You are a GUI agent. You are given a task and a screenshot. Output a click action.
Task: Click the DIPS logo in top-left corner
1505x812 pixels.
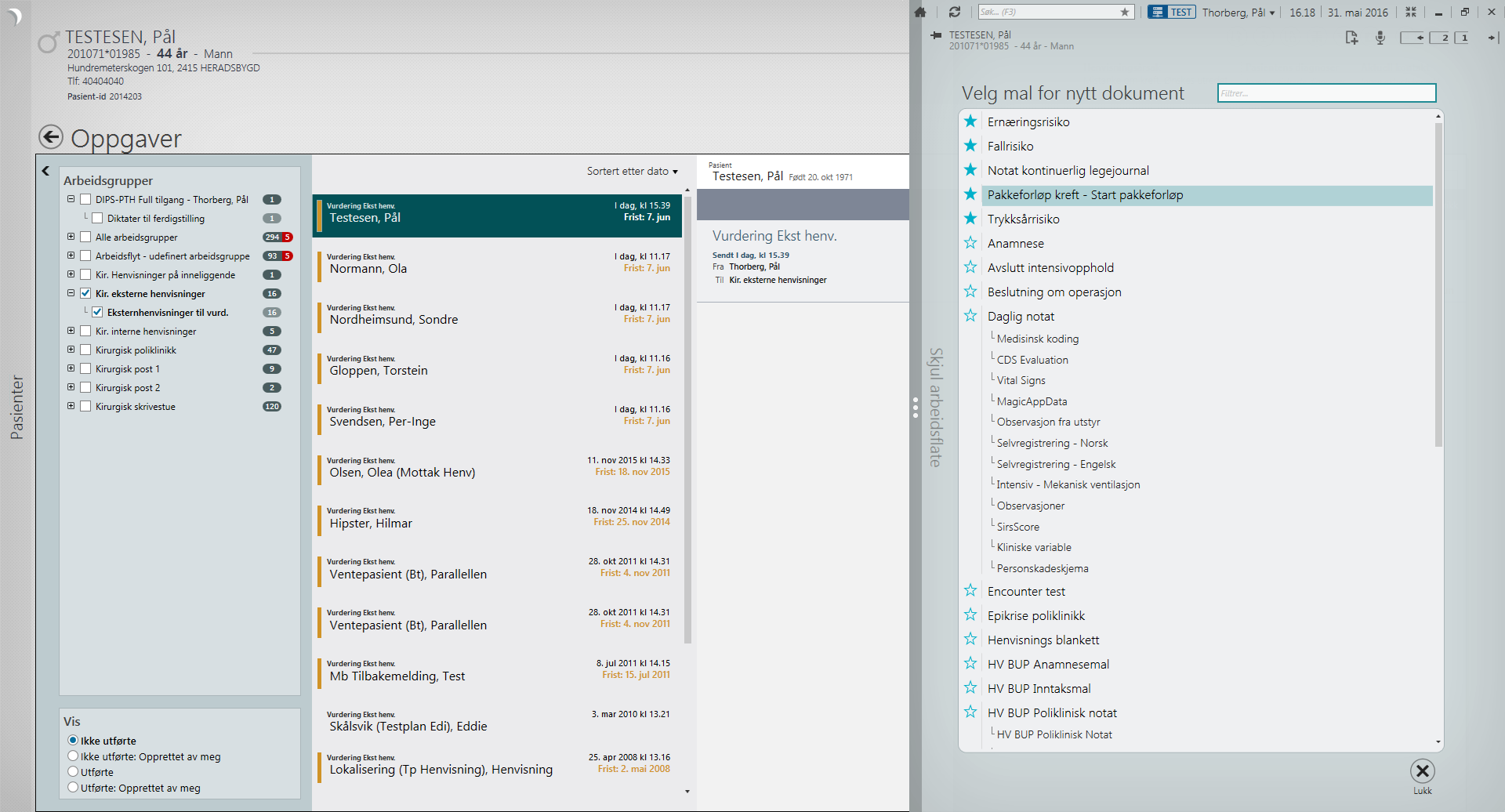tap(14, 16)
